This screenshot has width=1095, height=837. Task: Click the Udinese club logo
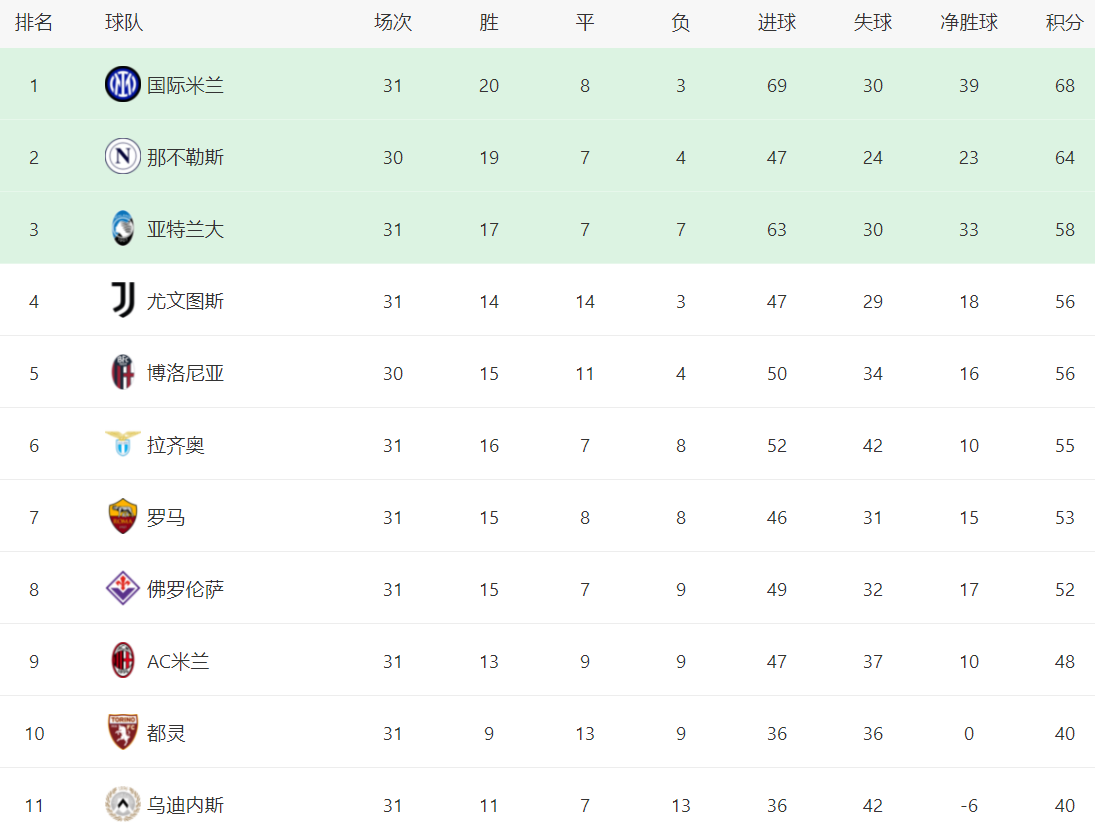[x=123, y=803]
